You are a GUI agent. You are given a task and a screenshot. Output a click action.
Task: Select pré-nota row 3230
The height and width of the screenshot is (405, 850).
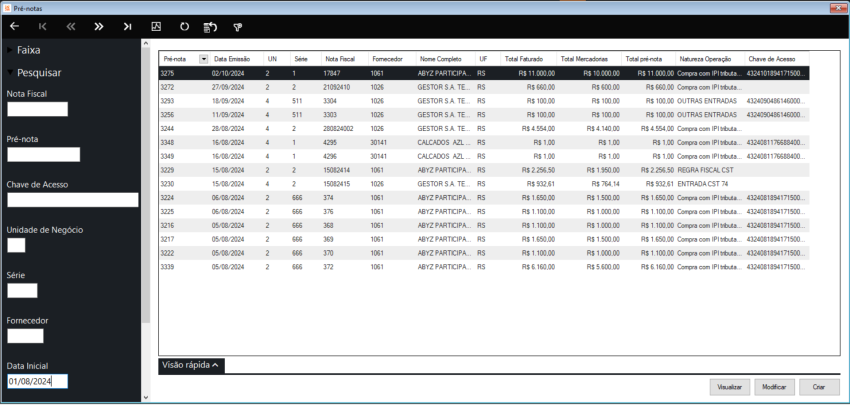pos(484,184)
